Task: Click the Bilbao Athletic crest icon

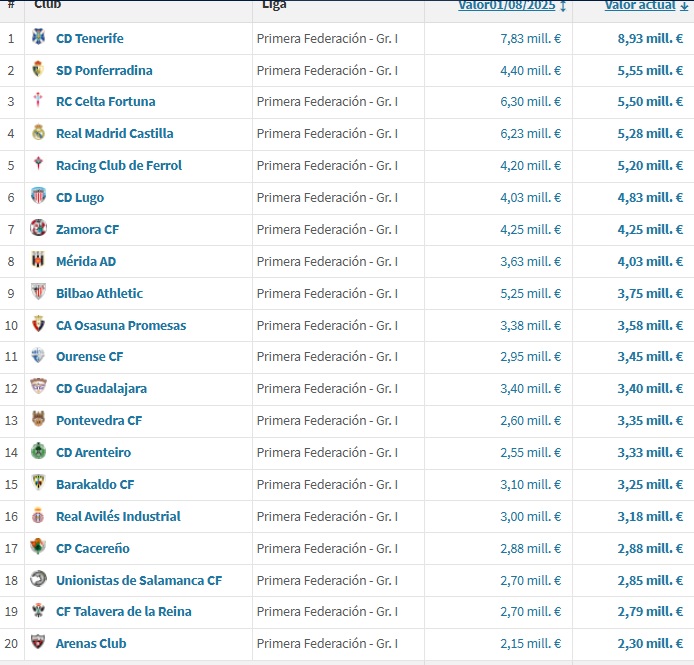Action: pos(38,293)
